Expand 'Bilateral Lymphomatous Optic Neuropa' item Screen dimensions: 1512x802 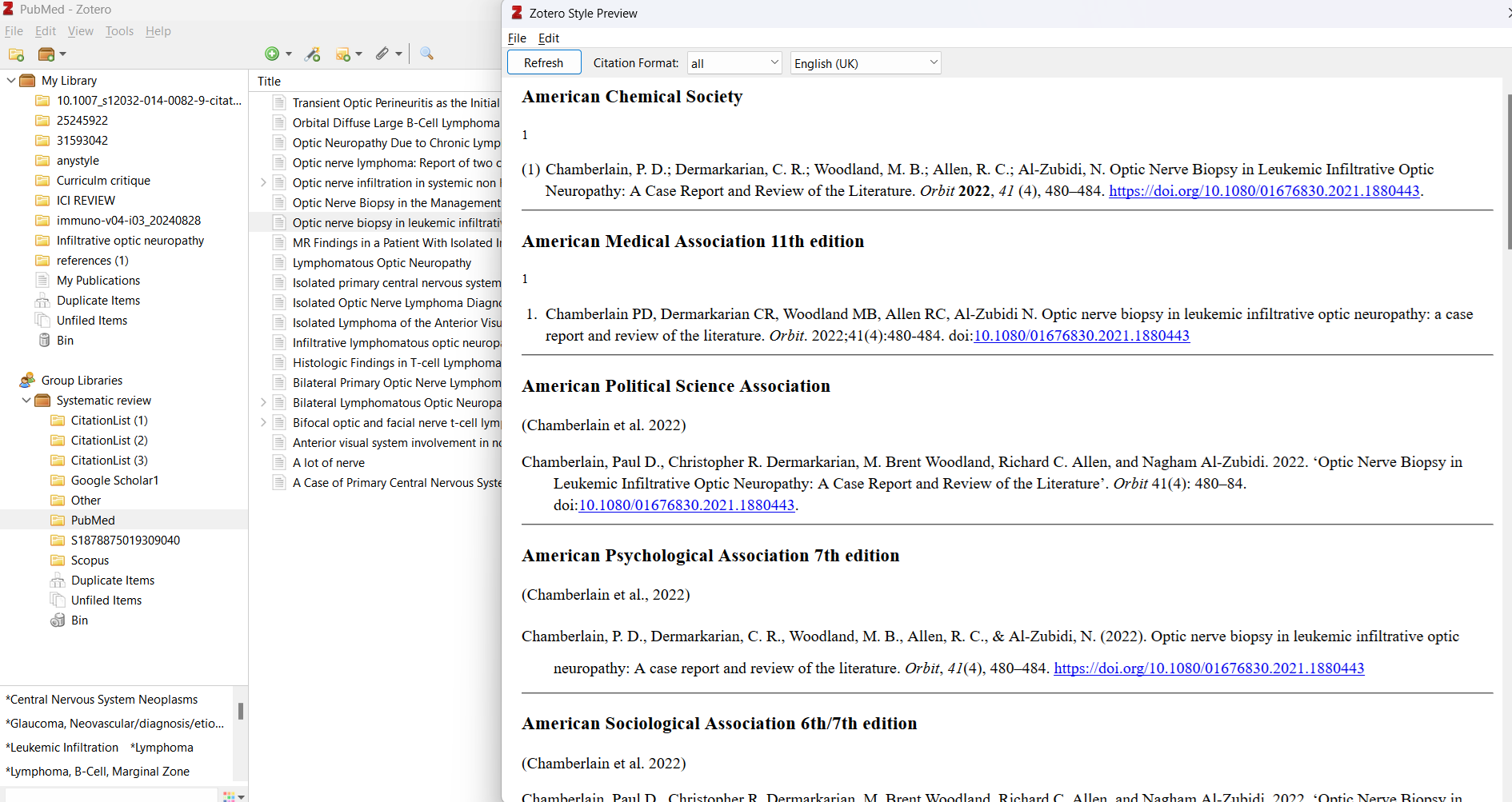(263, 403)
